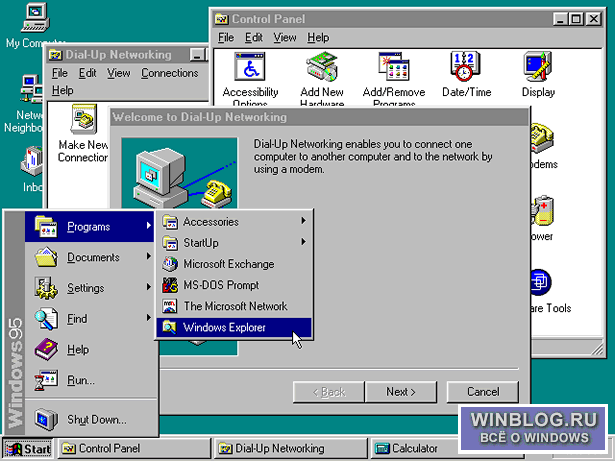Select the Network Neighborhood desktop icon
Screen dimensions: 615x461
(32, 89)
